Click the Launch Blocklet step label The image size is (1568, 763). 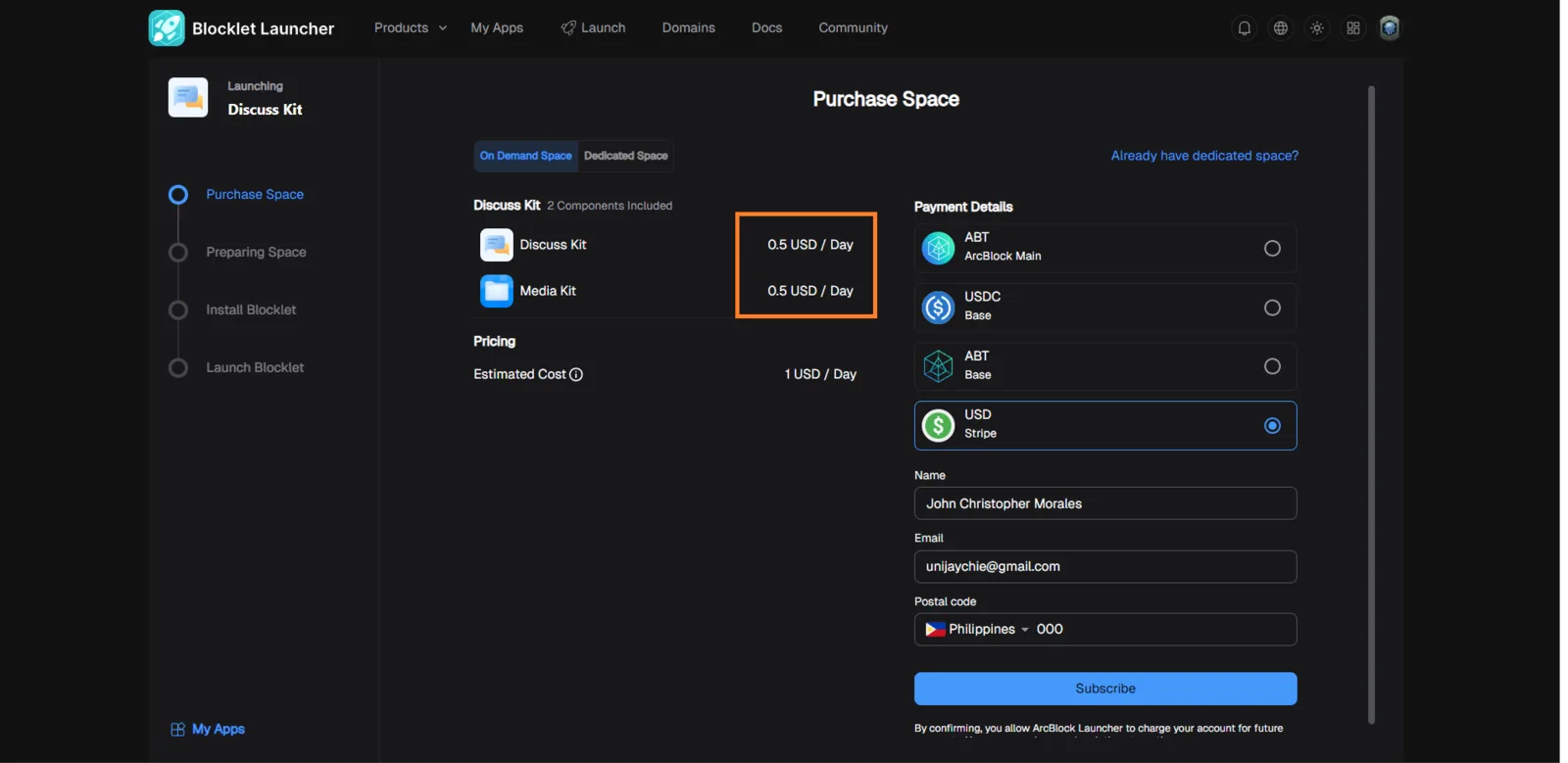[255, 368]
